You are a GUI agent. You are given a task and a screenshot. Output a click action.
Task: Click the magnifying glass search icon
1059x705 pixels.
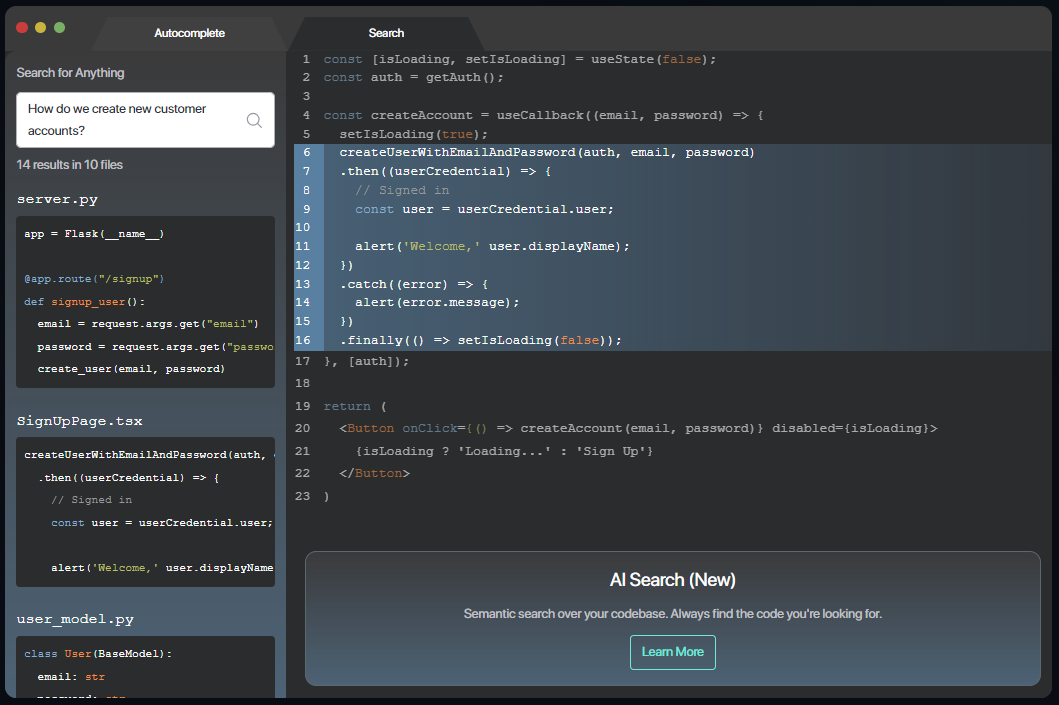[254, 121]
